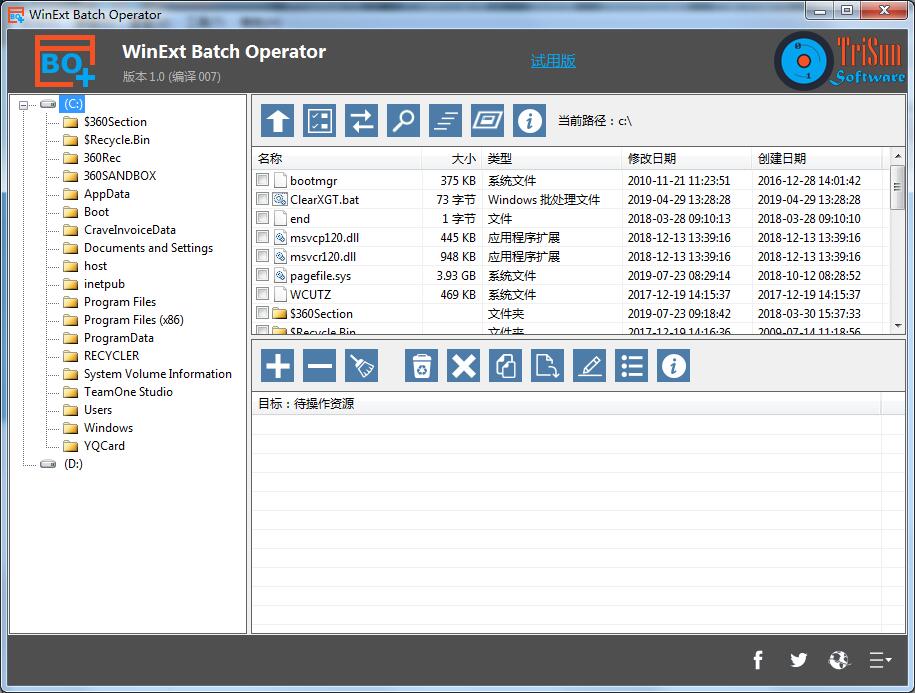Click the plus add icon
Screen dimensions: 915x693
(278, 366)
